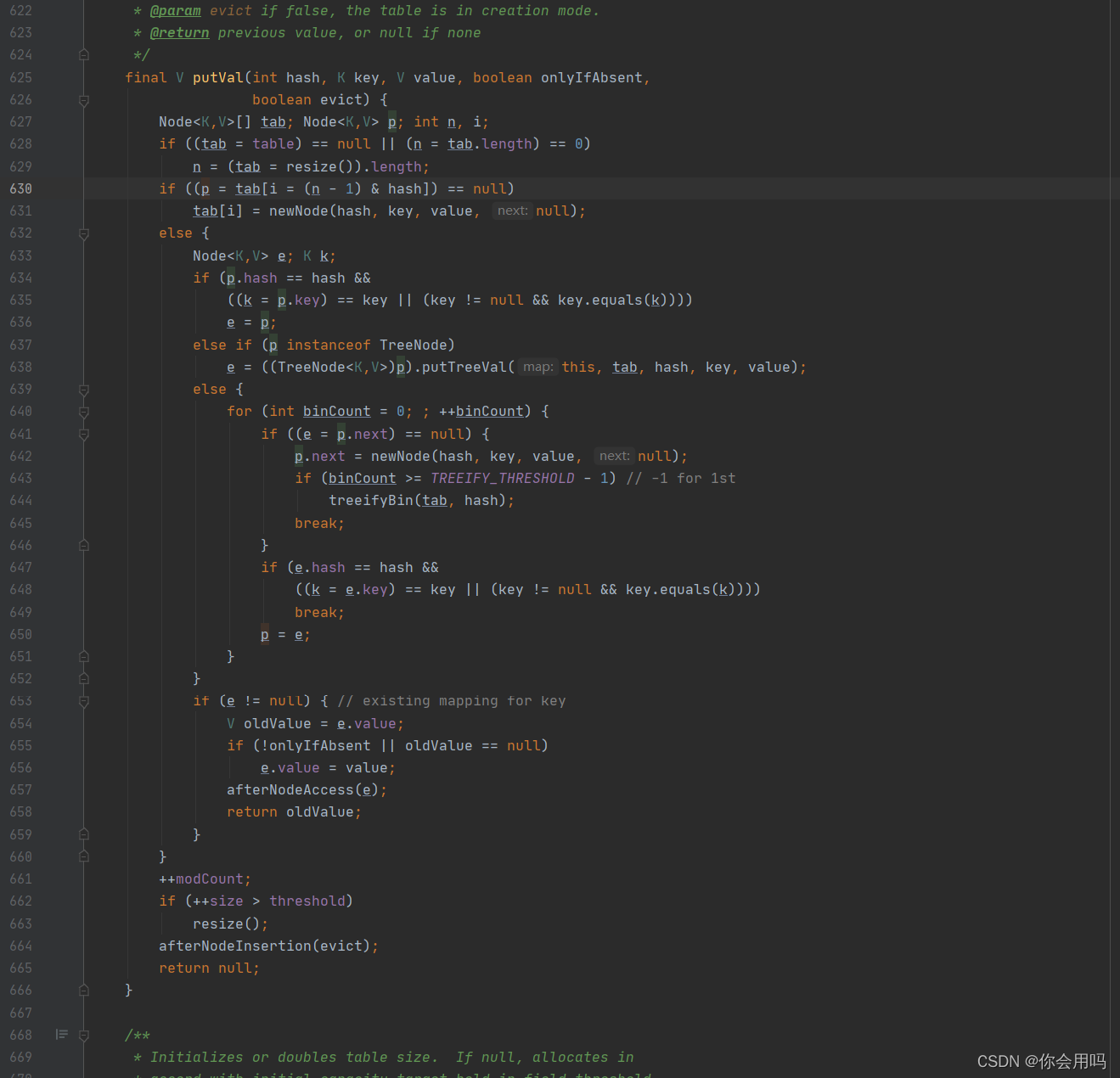The height and width of the screenshot is (1078, 1120).
Task: Click the instanceof keyword
Action: 329,345
